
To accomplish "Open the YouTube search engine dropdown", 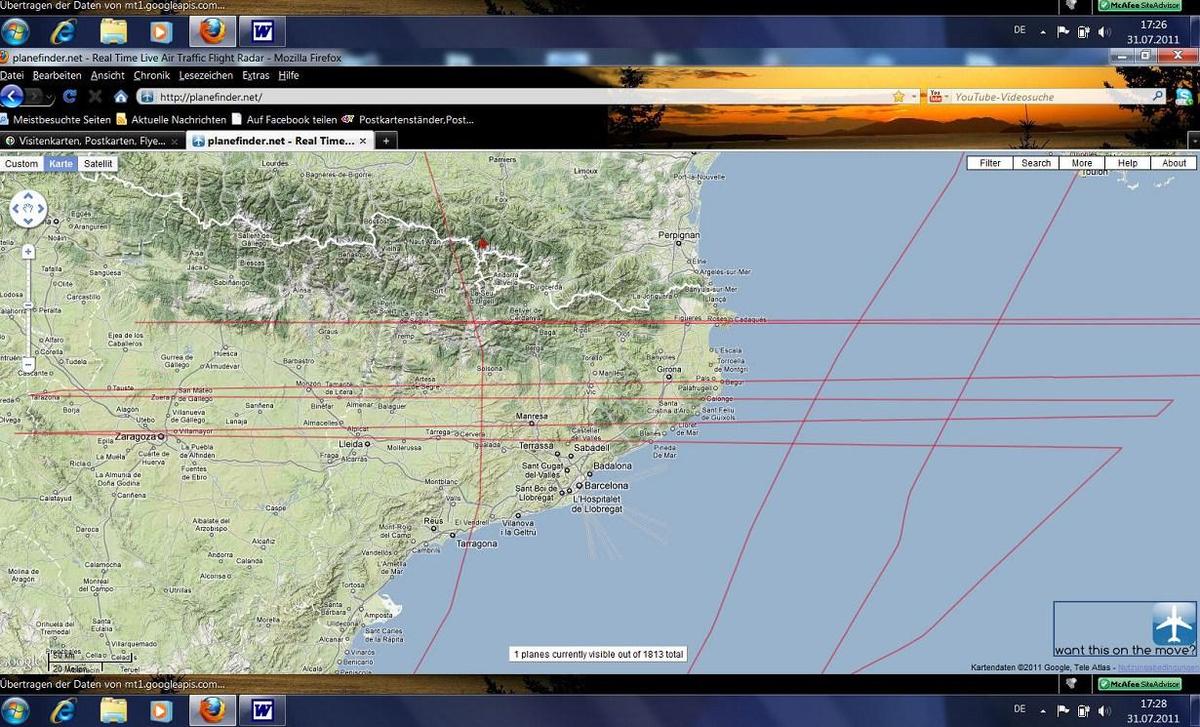I will click(x=946, y=97).
